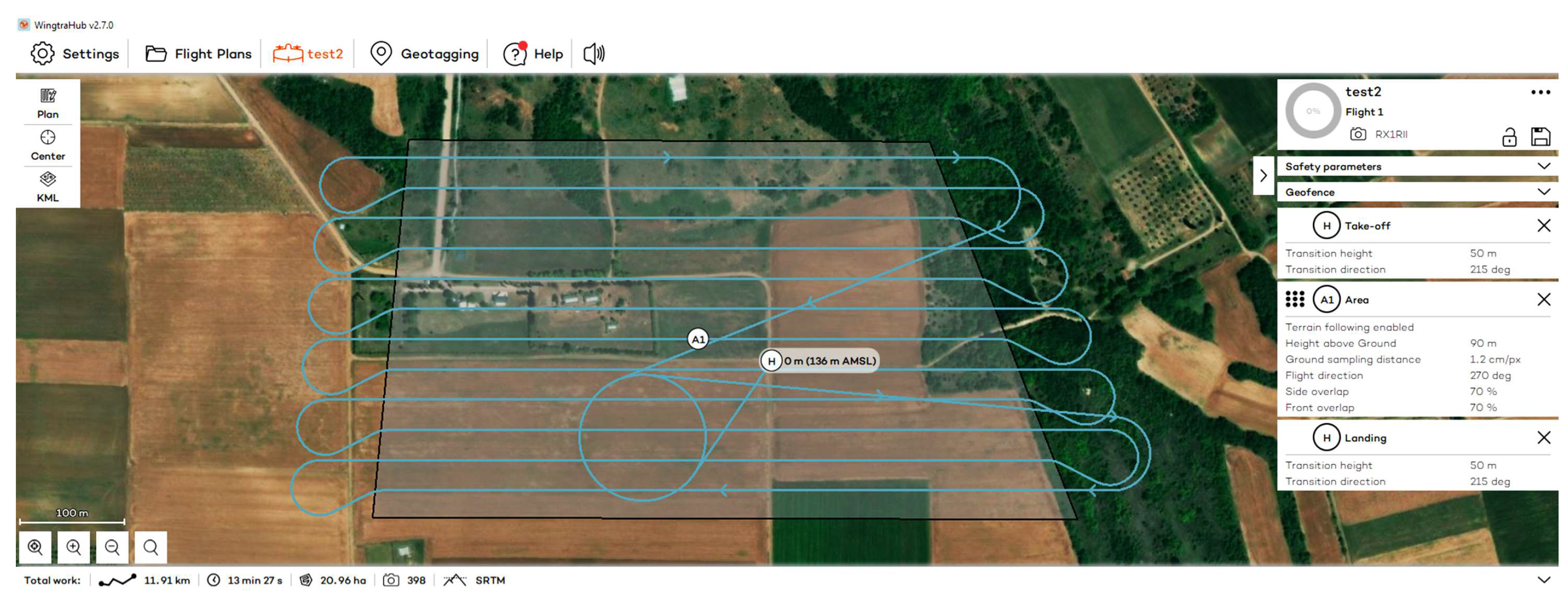
Task: Select the A1 marker on the map
Action: 698,339
